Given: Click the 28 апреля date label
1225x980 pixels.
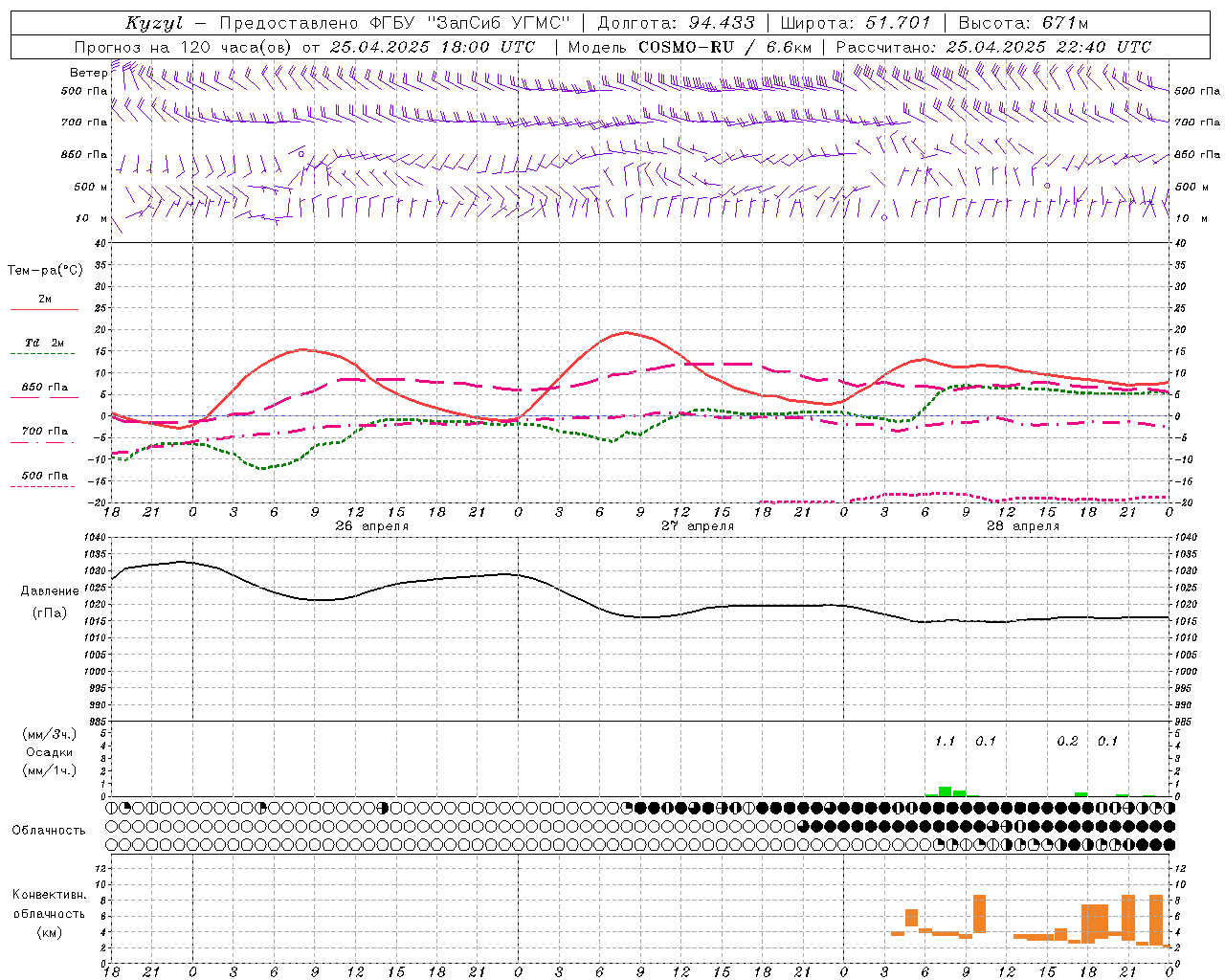Looking at the screenshot, I should 1023,526.
